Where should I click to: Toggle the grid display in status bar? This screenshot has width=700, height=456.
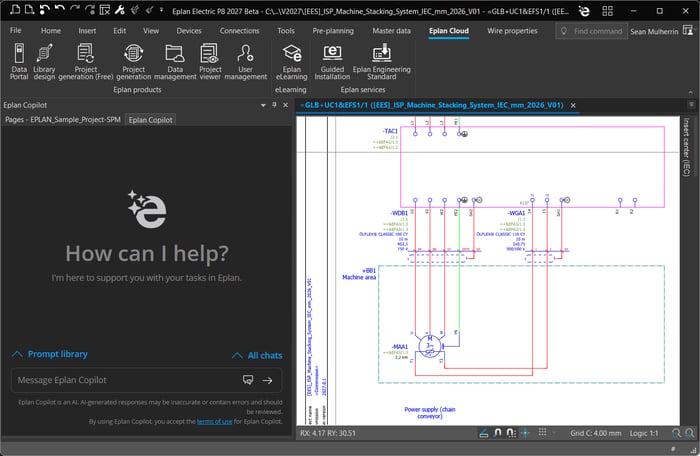[542, 432]
